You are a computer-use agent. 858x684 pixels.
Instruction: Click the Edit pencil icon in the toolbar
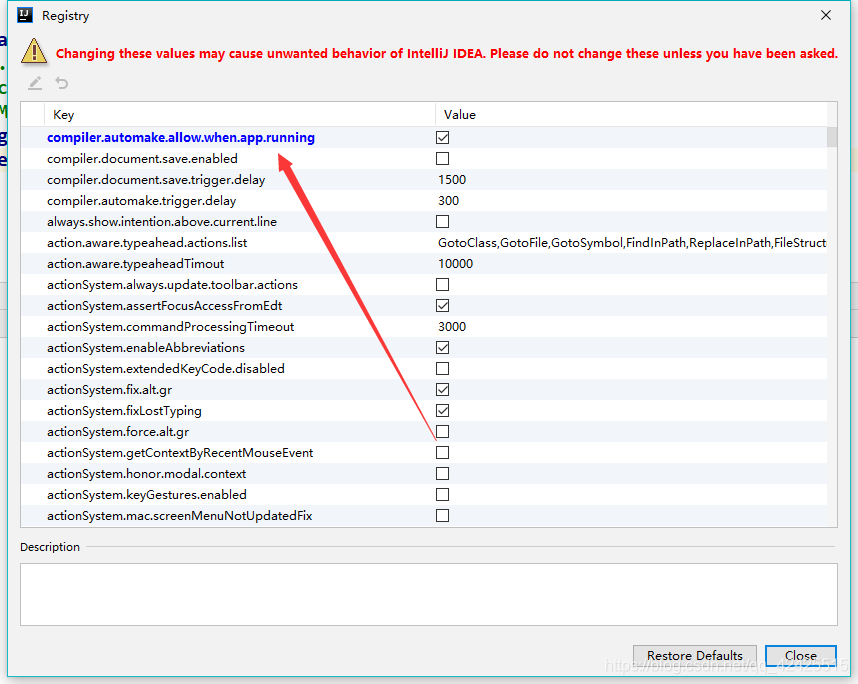pos(35,83)
